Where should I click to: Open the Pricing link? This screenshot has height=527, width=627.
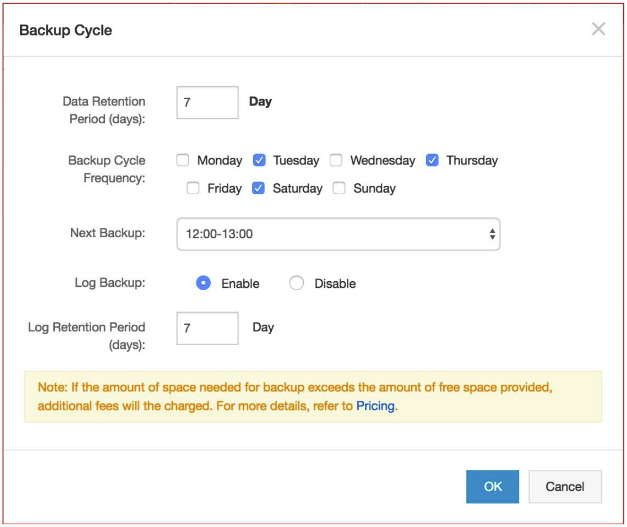(376, 407)
